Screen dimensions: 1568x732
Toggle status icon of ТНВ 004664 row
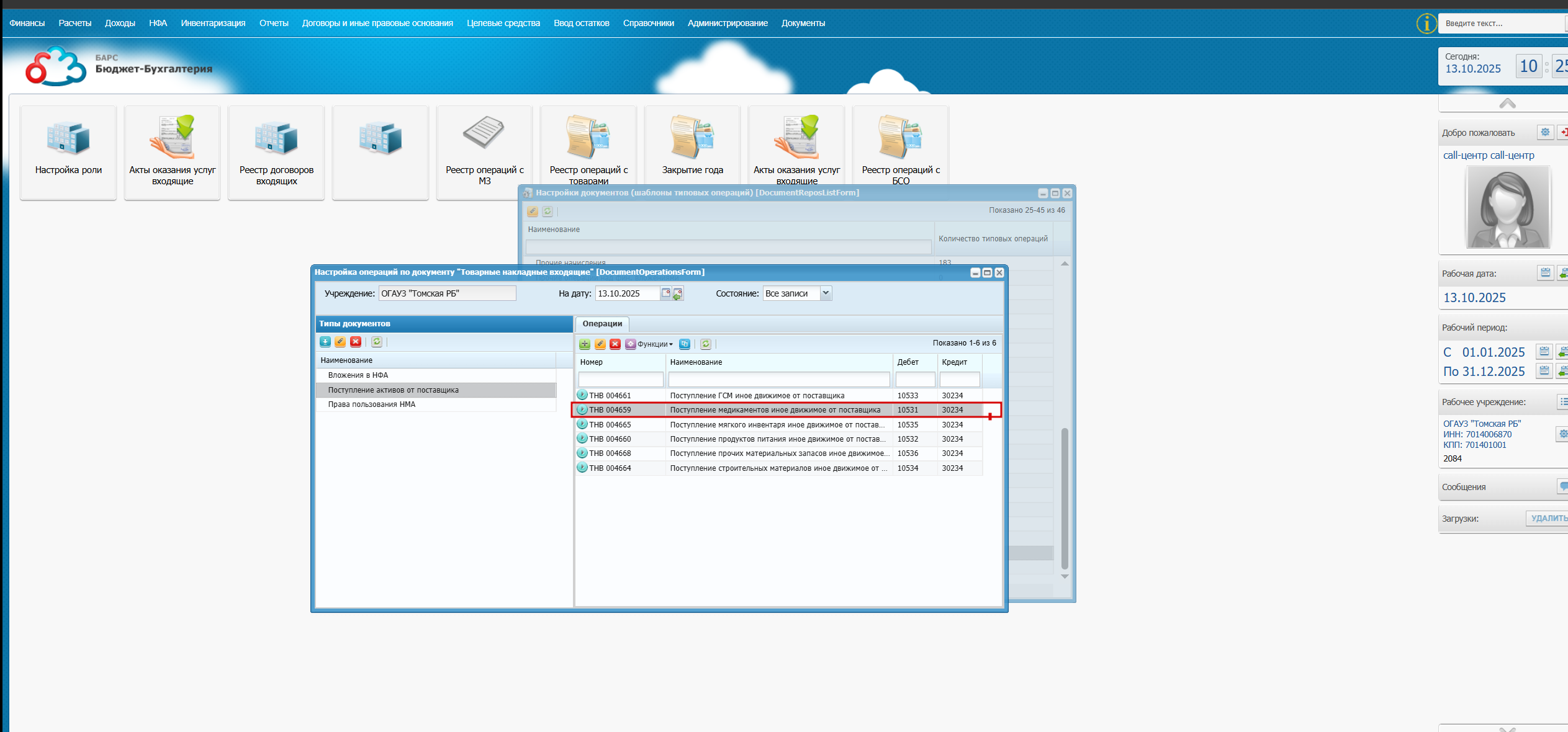(x=582, y=468)
